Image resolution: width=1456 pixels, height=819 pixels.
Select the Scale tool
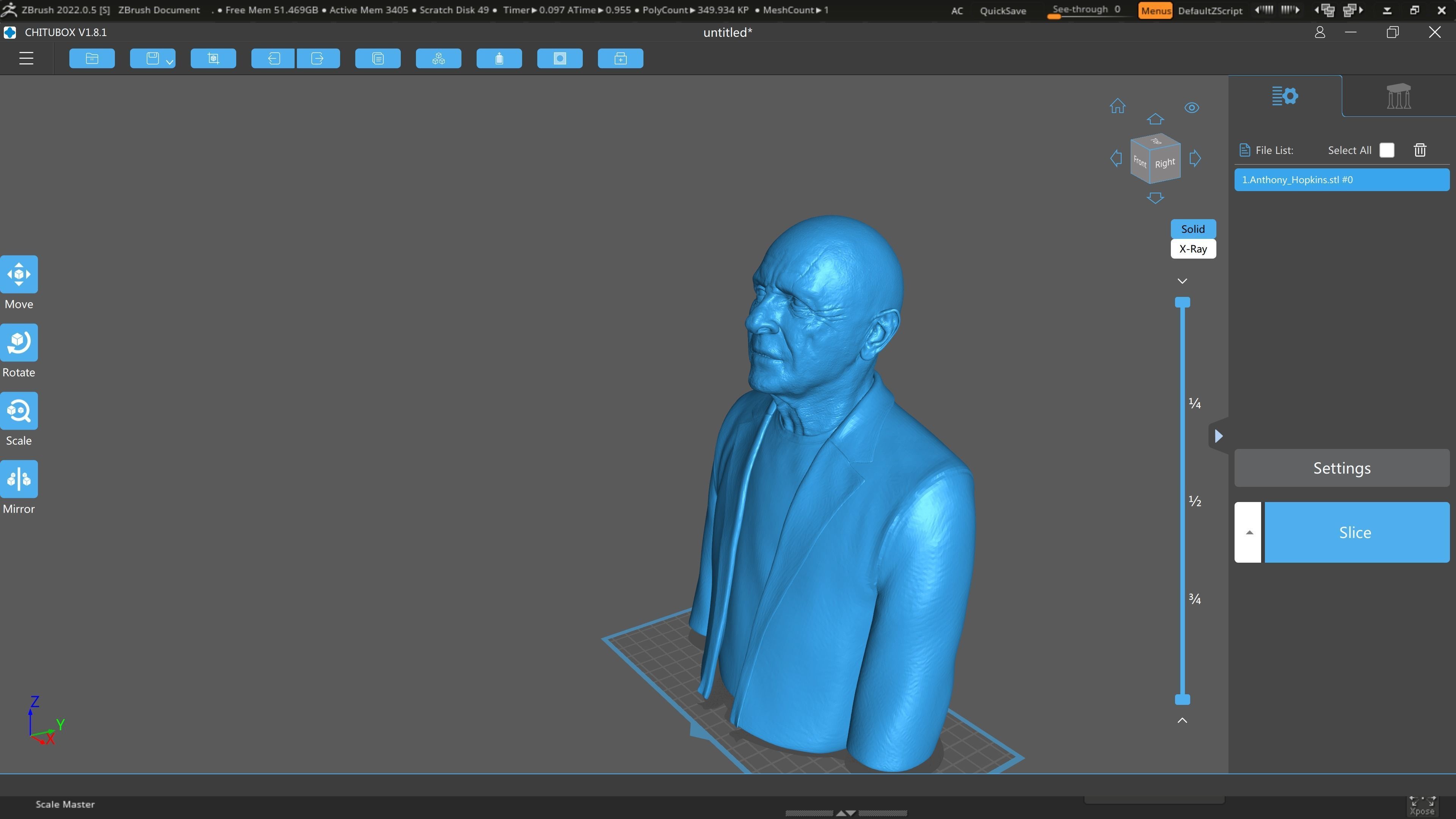[x=19, y=411]
